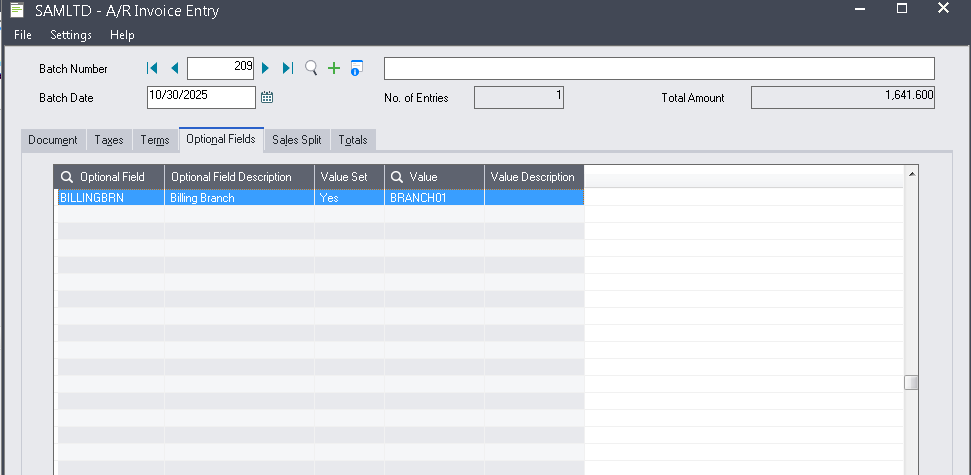Open the Batch Date calendar picker
971x475 pixels.
[x=267, y=97]
